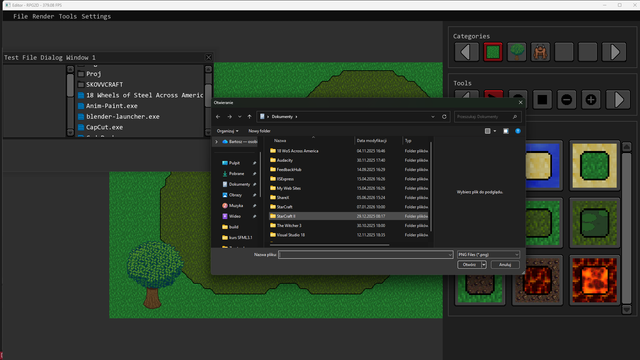Open the Tools menu

click(x=68, y=16)
